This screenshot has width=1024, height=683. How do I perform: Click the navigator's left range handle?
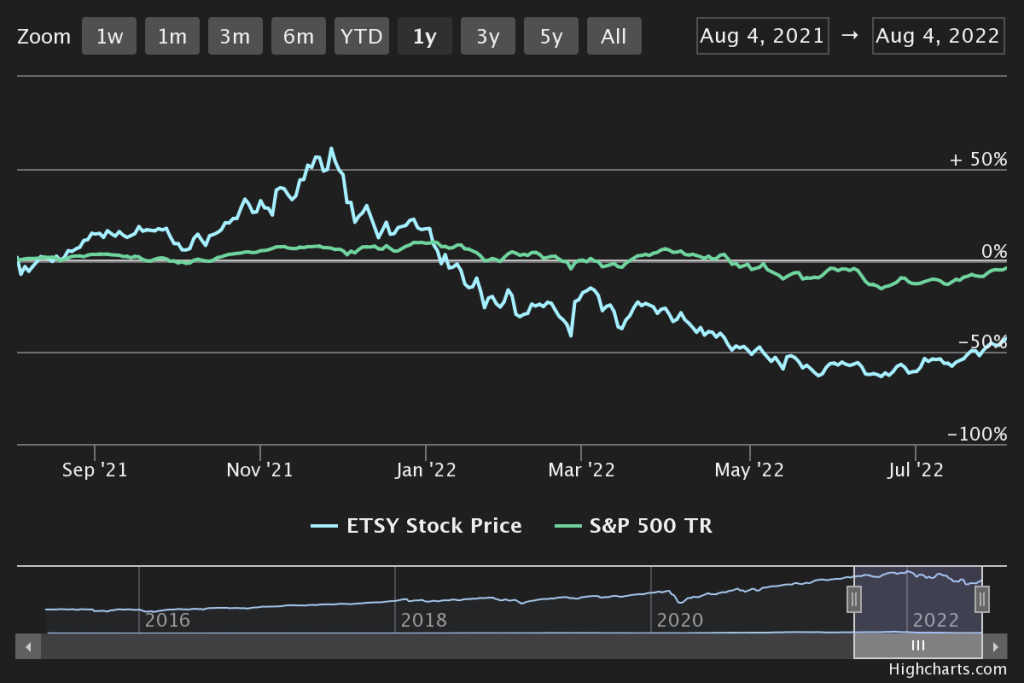pos(854,598)
